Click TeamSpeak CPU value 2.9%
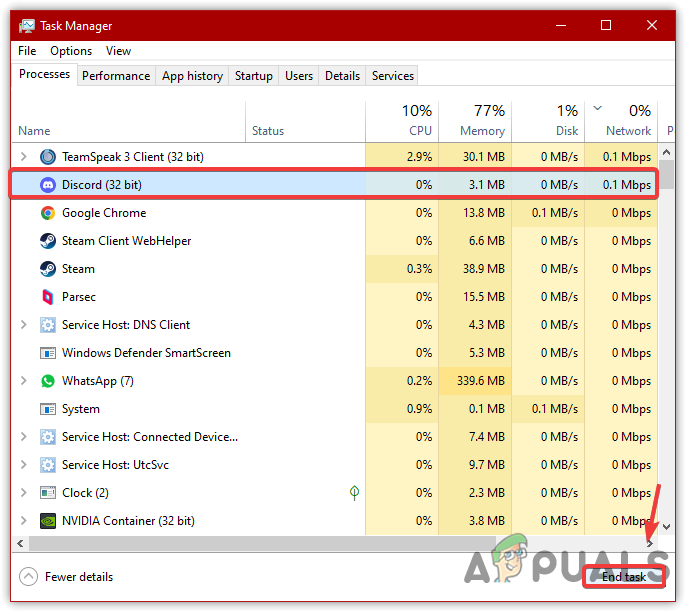This screenshot has width=686, height=612. click(x=419, y=157)
